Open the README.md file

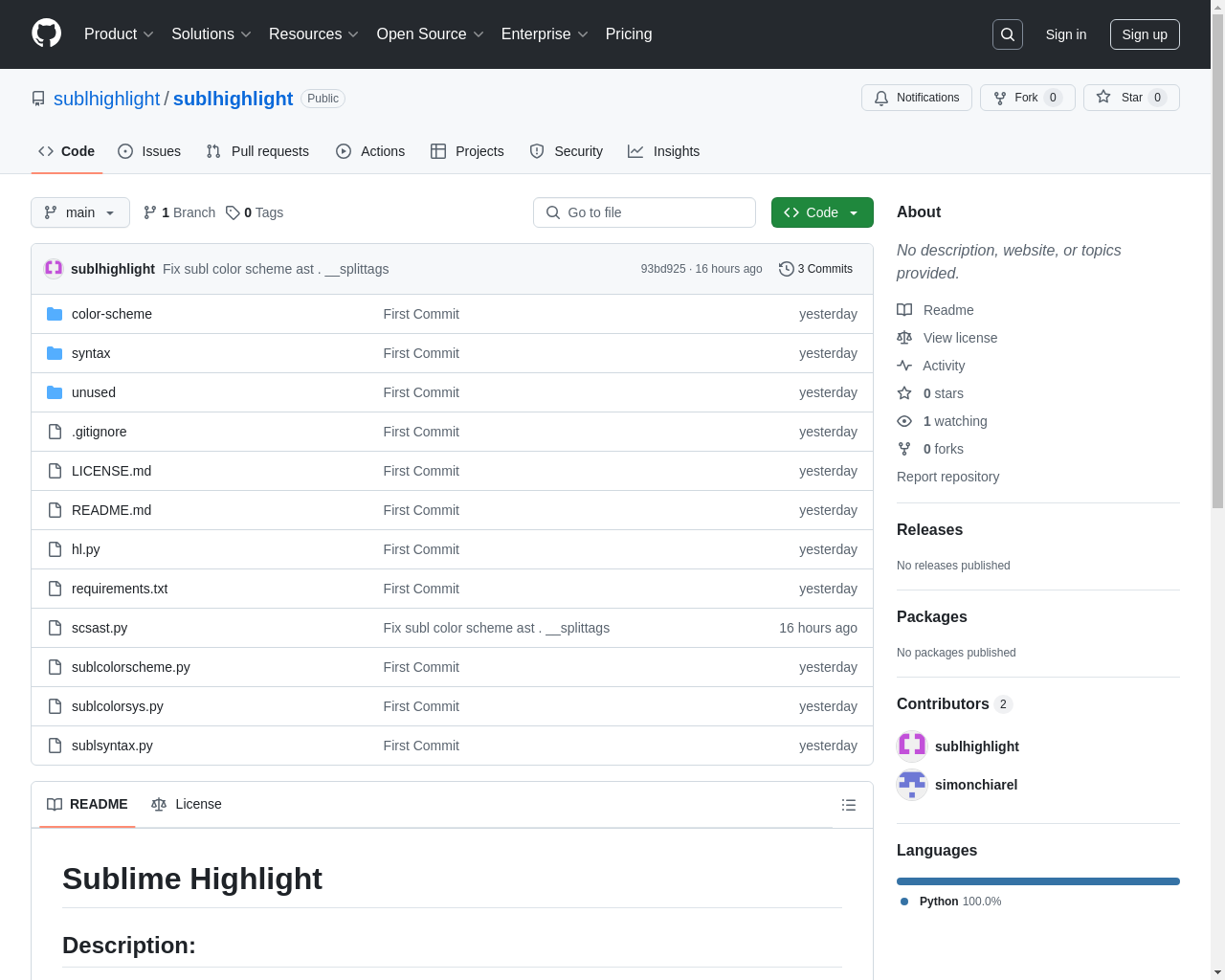pyautogui.click(x=111, y=510)
